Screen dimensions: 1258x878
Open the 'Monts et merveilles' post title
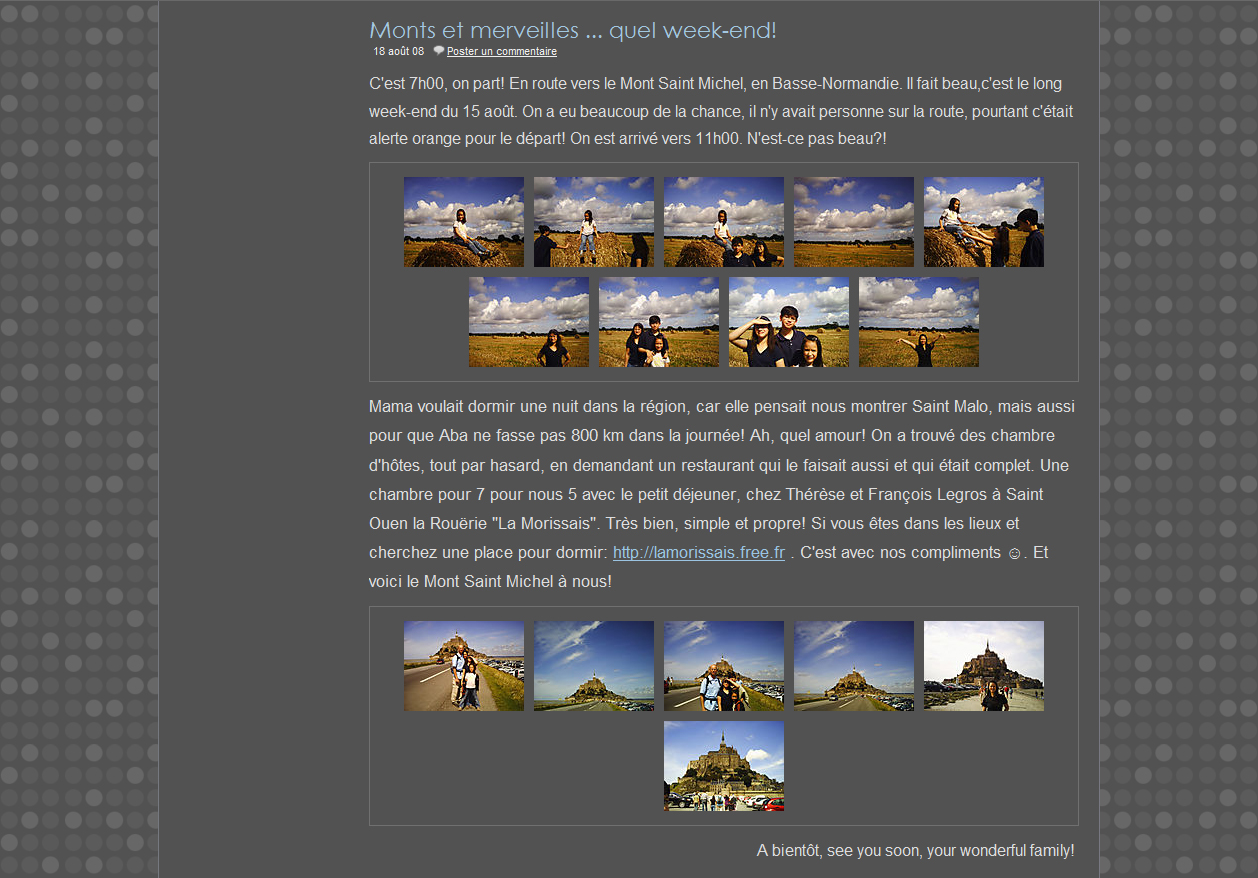572,30
